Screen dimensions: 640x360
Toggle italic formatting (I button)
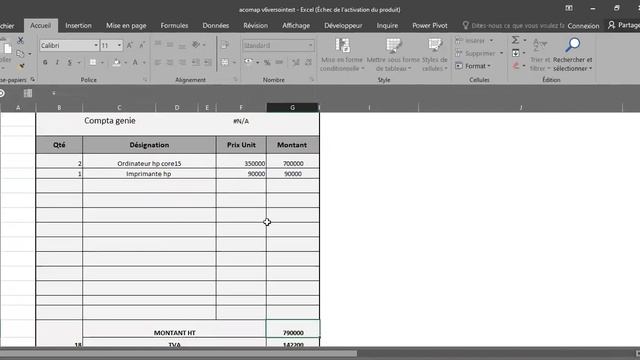click(x=57, y=62)
